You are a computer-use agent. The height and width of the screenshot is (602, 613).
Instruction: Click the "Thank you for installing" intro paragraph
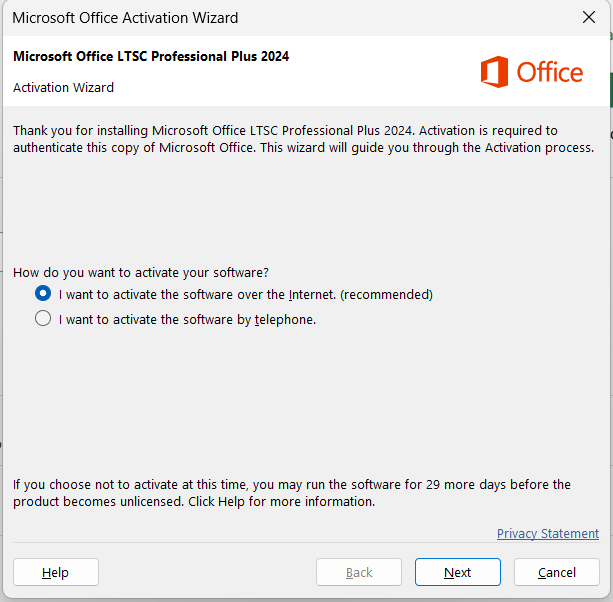click(303, 139)
